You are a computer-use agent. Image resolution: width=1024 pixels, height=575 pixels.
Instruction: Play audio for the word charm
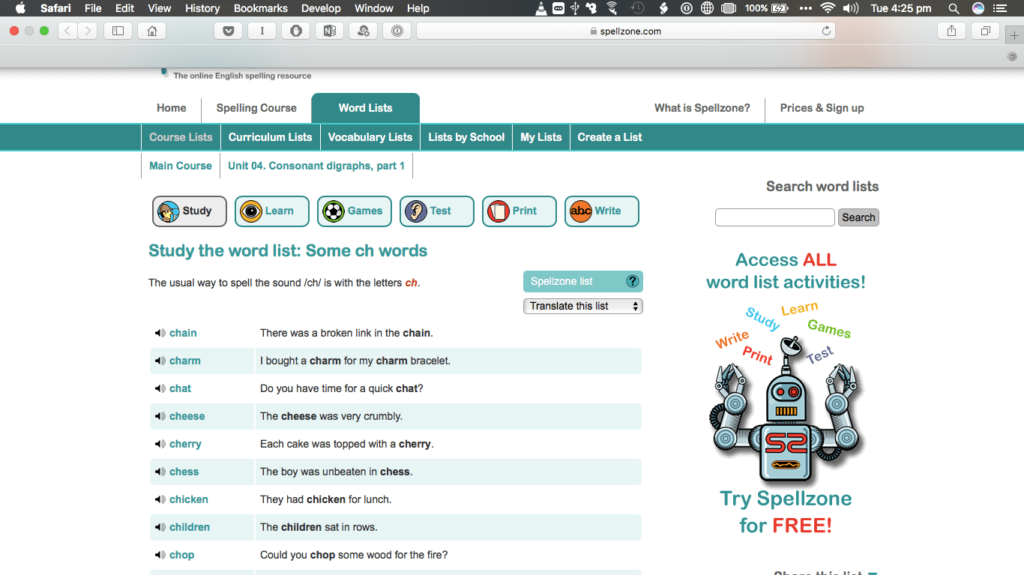click(x=160, y=361)
